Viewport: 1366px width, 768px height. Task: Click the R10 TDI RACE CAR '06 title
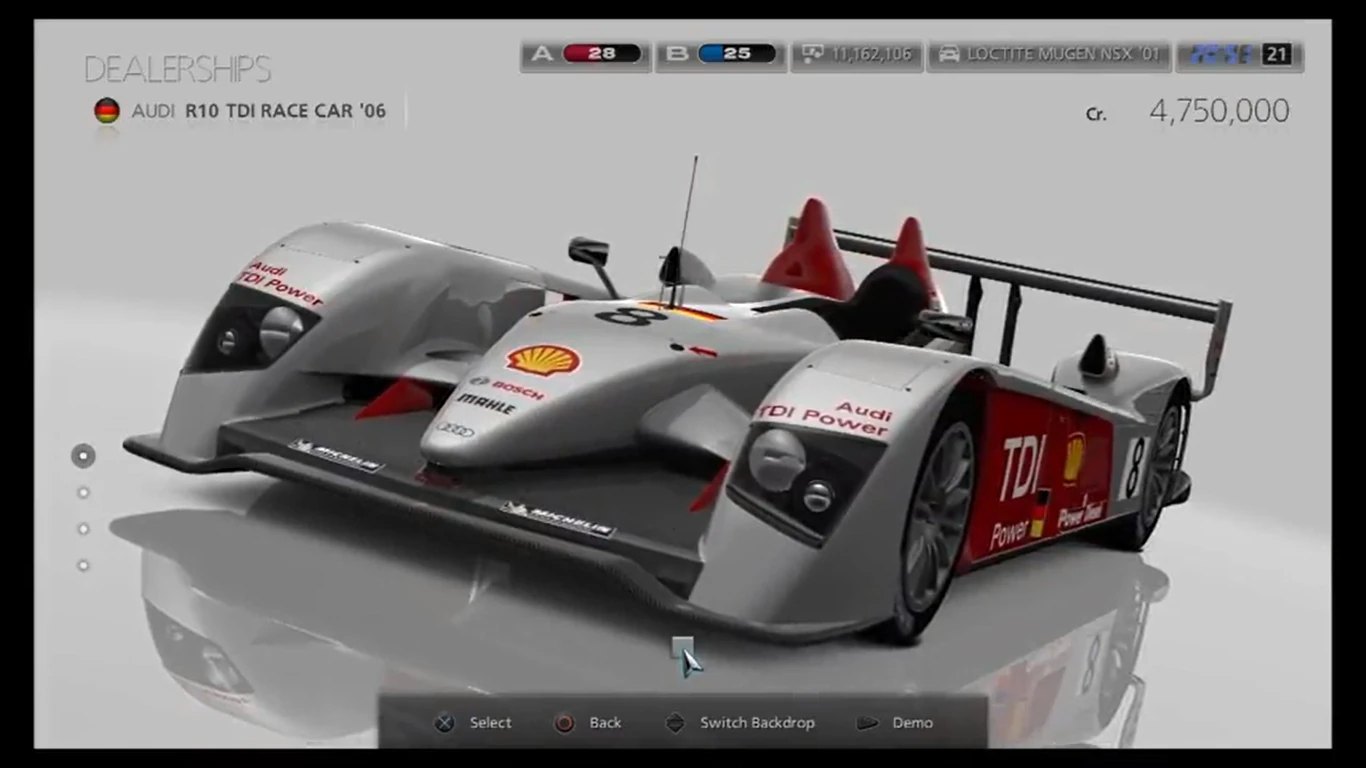click(x=285, y=111)
